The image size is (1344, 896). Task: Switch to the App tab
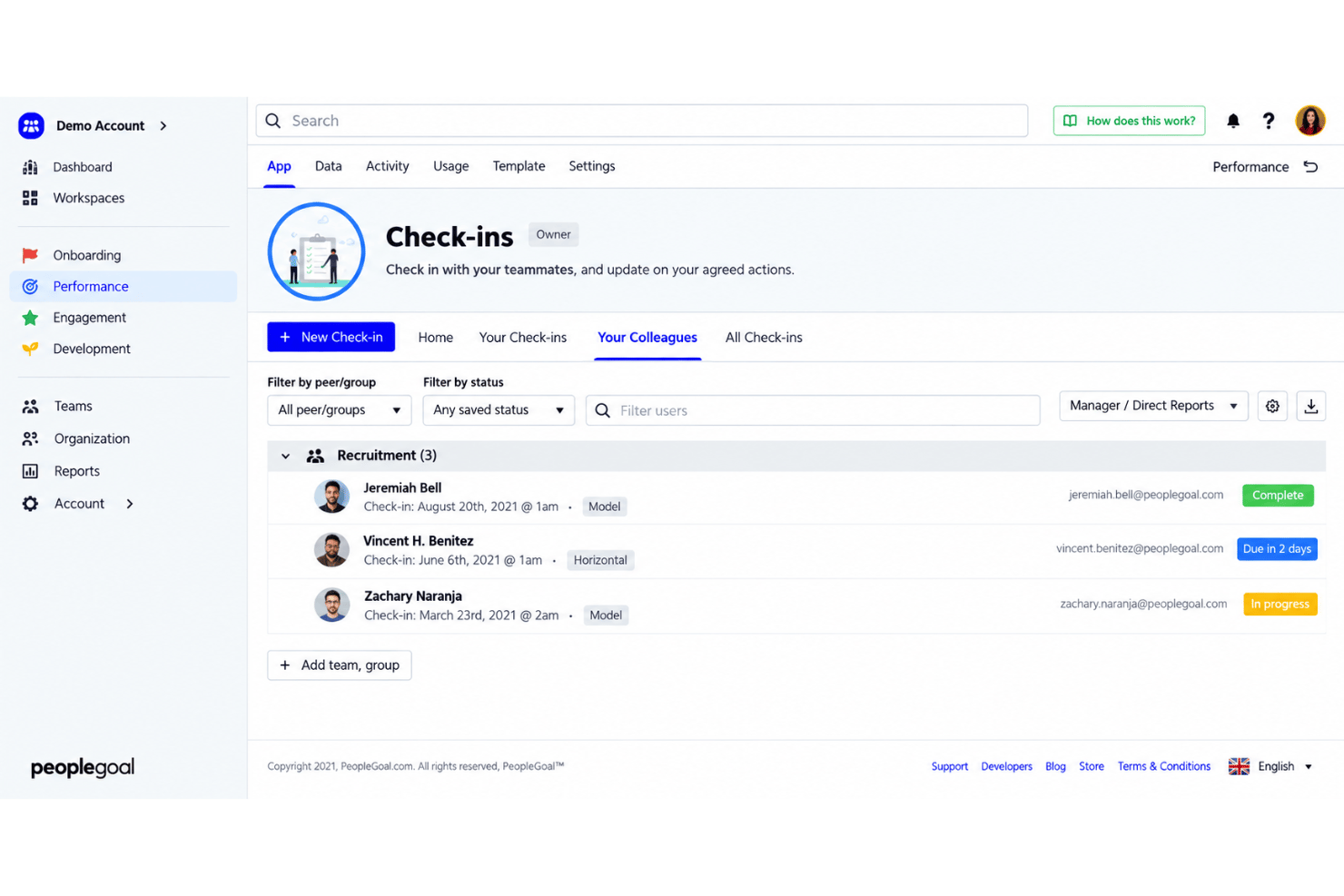click(x=279, y=166)
